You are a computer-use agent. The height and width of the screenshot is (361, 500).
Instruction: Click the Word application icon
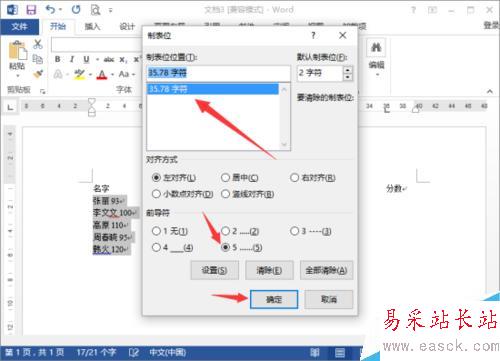point(12,10)
